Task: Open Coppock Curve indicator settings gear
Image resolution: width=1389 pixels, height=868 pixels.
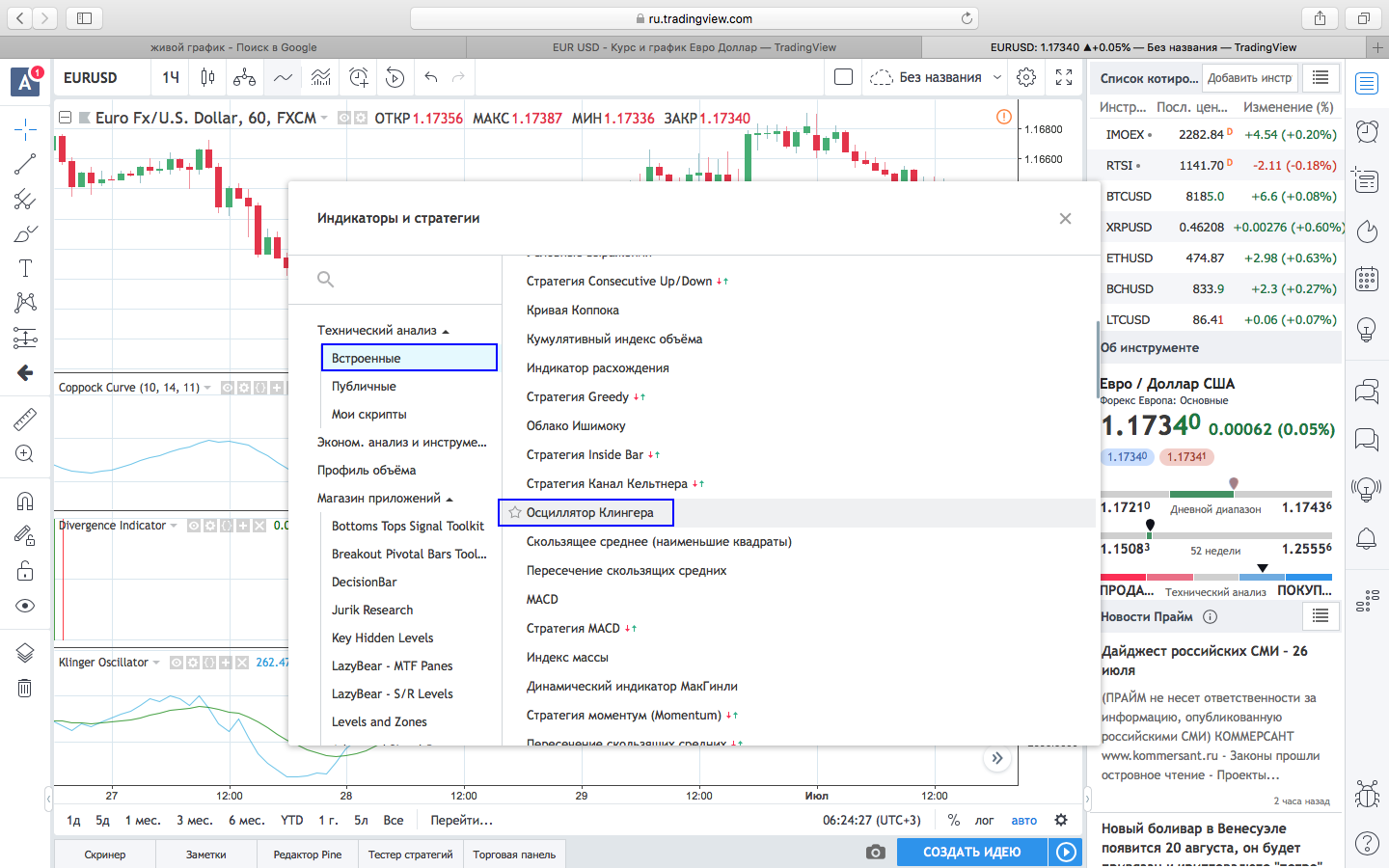Action: pos(243,388)
